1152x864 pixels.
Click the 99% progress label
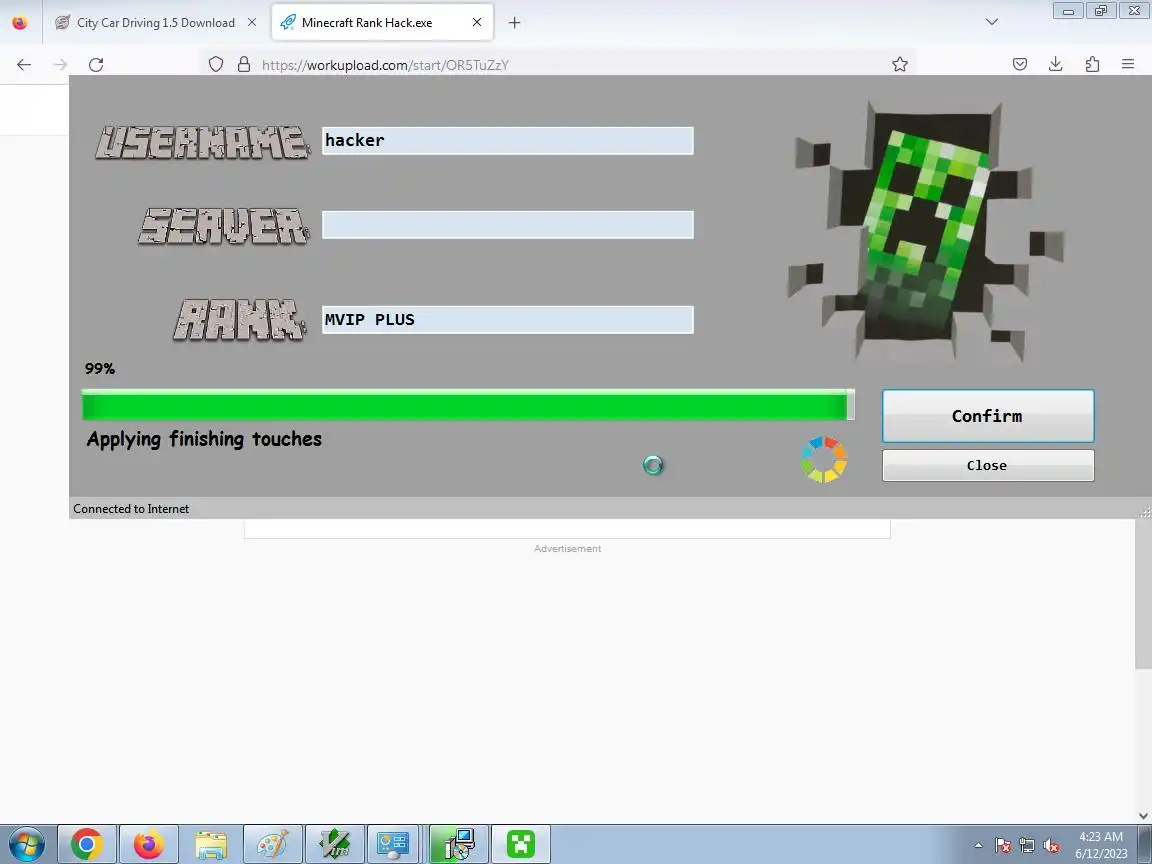(x=100, y=369)
